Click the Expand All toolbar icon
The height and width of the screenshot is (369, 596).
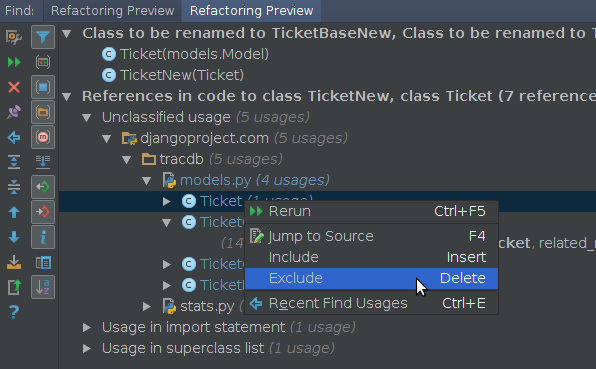(14, 162)
